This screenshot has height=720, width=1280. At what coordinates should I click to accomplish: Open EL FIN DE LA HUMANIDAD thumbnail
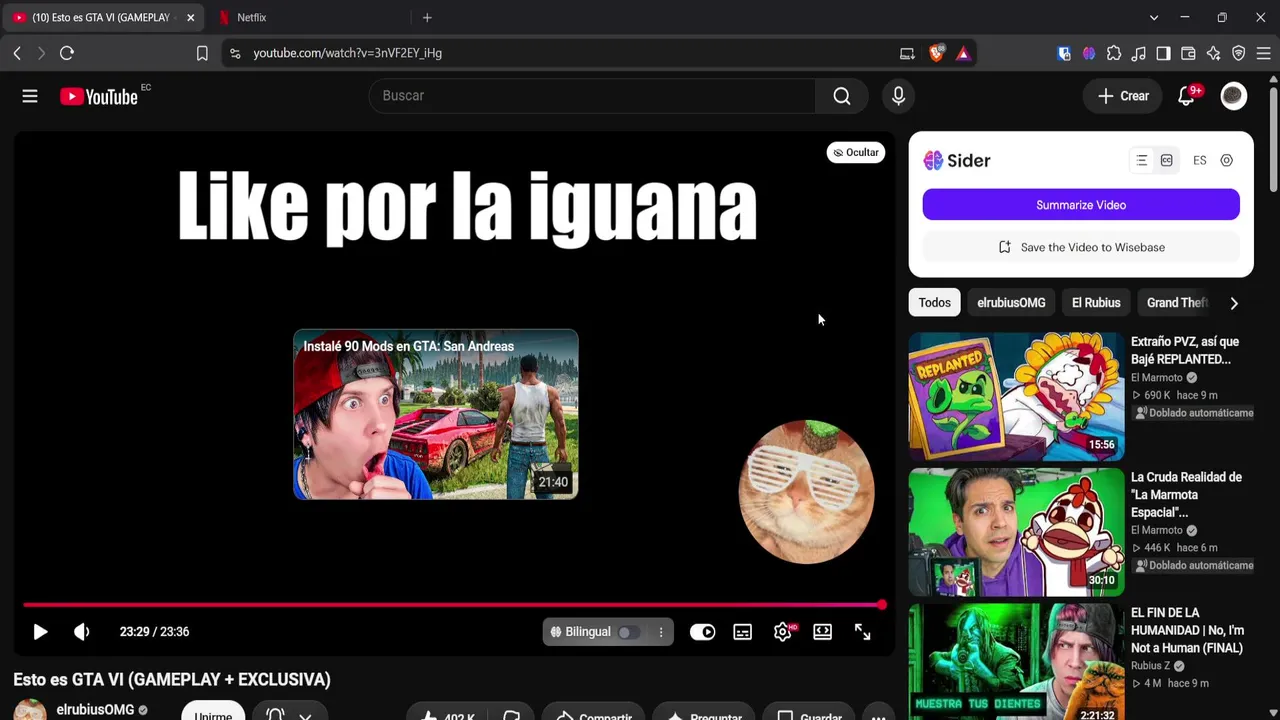pyautogui.click(x=1017, y=663)
